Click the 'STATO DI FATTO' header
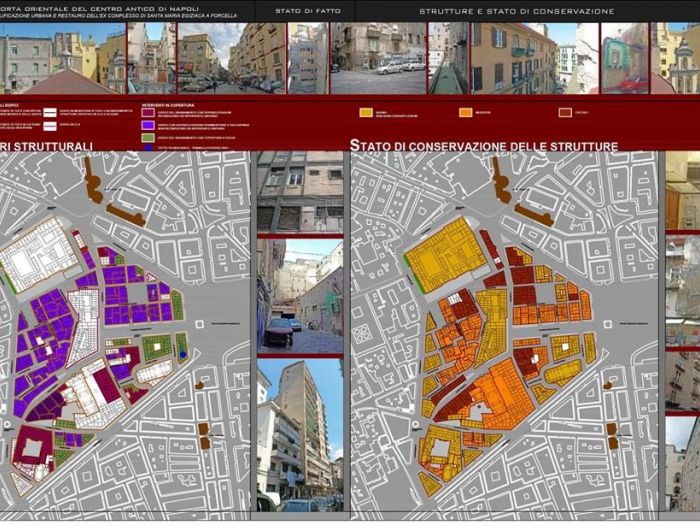 click(x=308, y=11)
